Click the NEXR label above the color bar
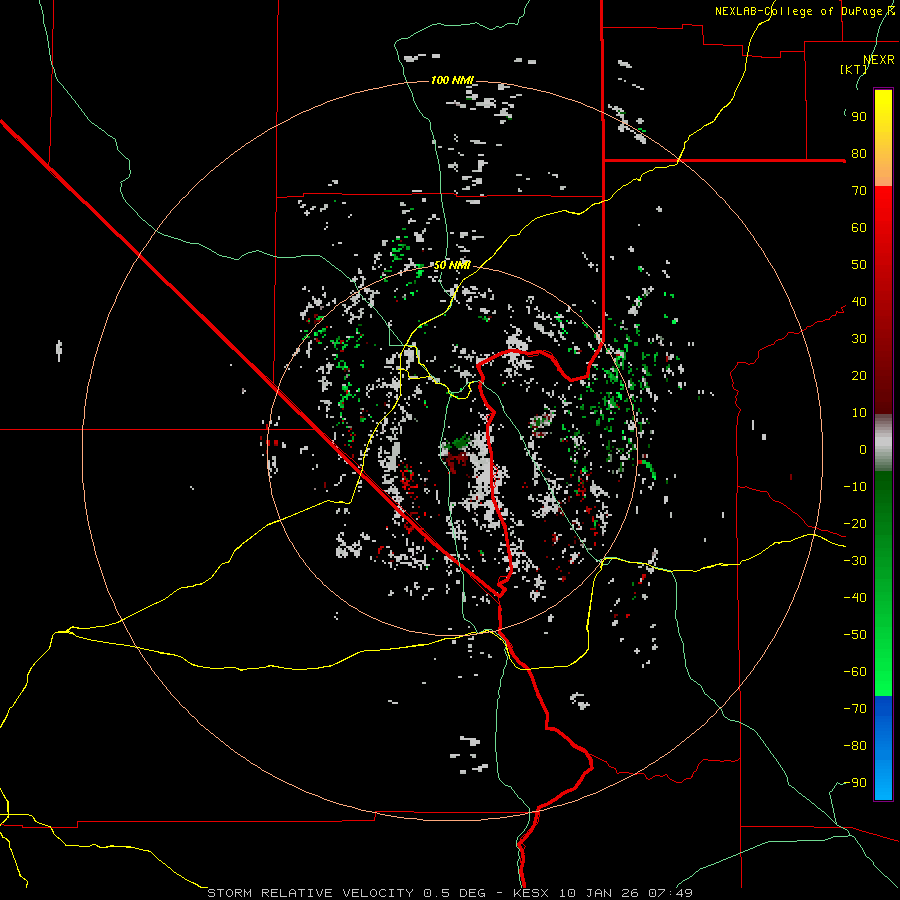Screen dimensions: 900x900 click(879, 60)
